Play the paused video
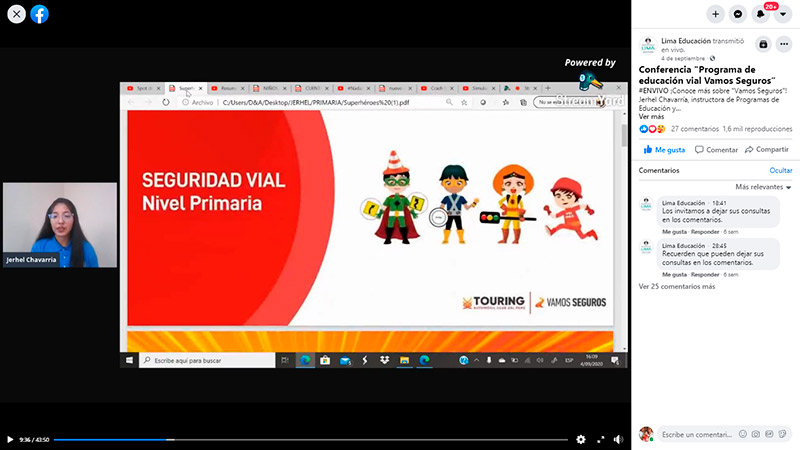Screen dimensions: 800x450 pos(10,439)
